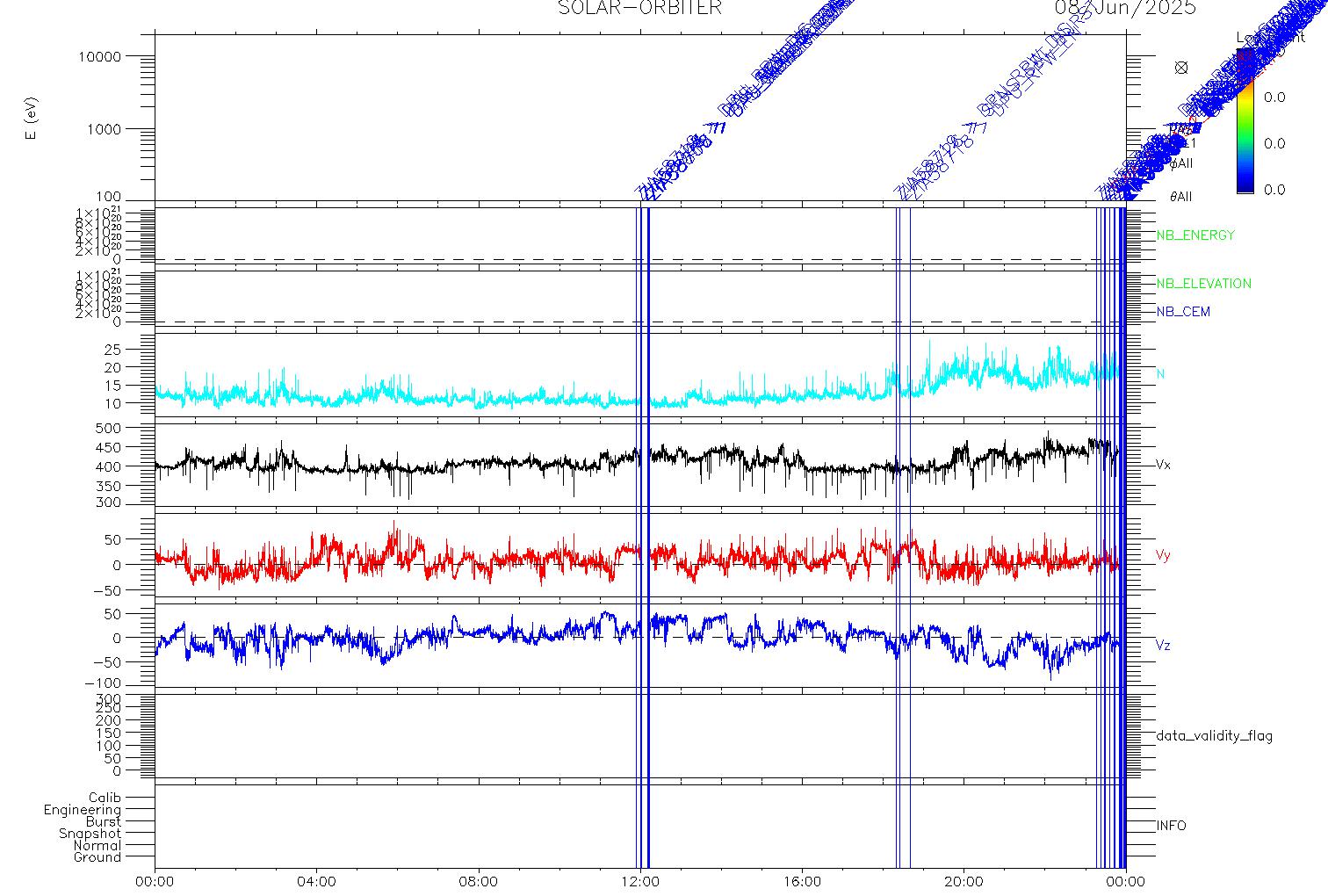Screen dimensions: 1328x896
Task: Click the Ground mode row label
Action: pyautogui.click(x=97, y=858)
